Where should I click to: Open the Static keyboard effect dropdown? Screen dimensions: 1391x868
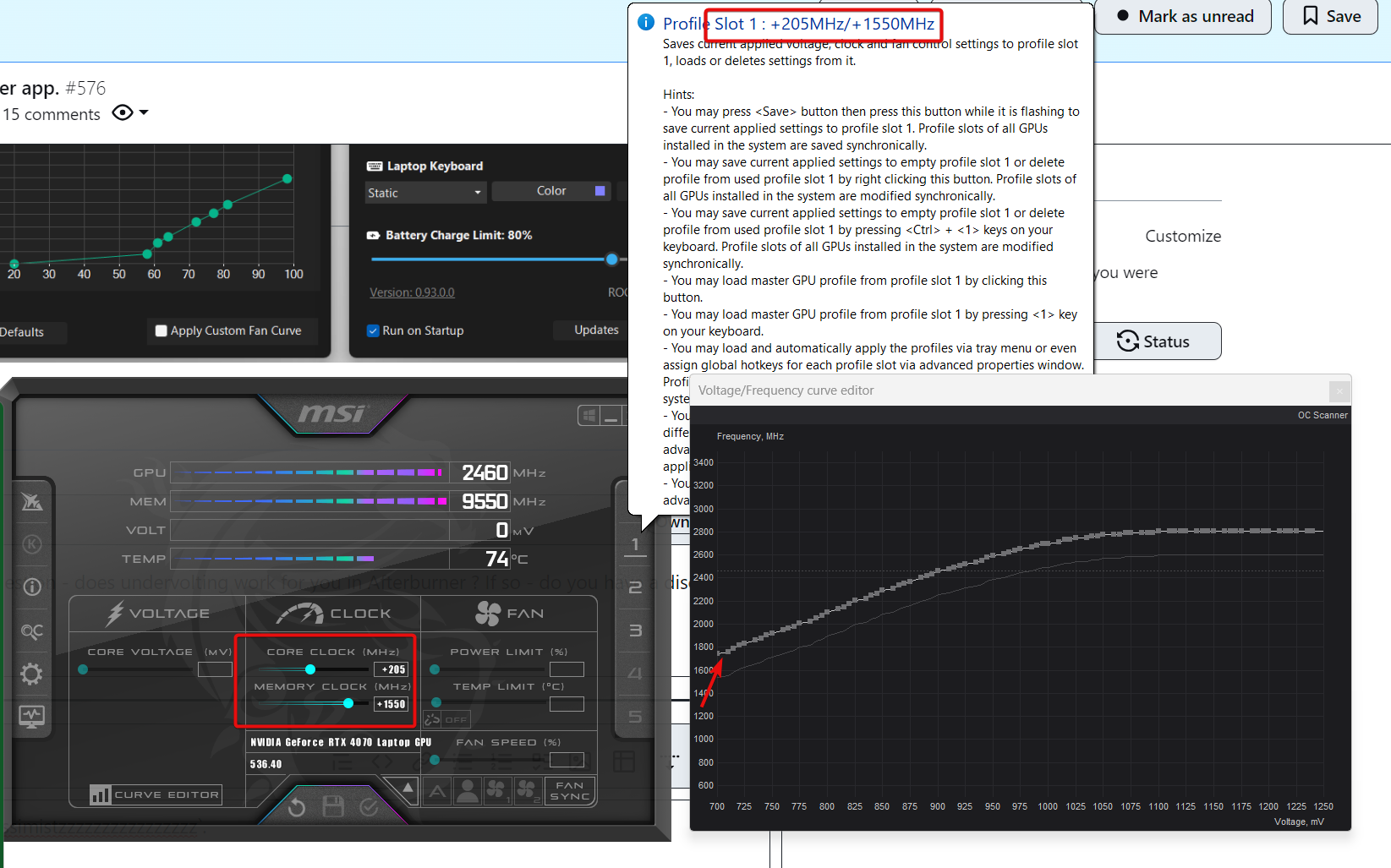click(425, 192)
